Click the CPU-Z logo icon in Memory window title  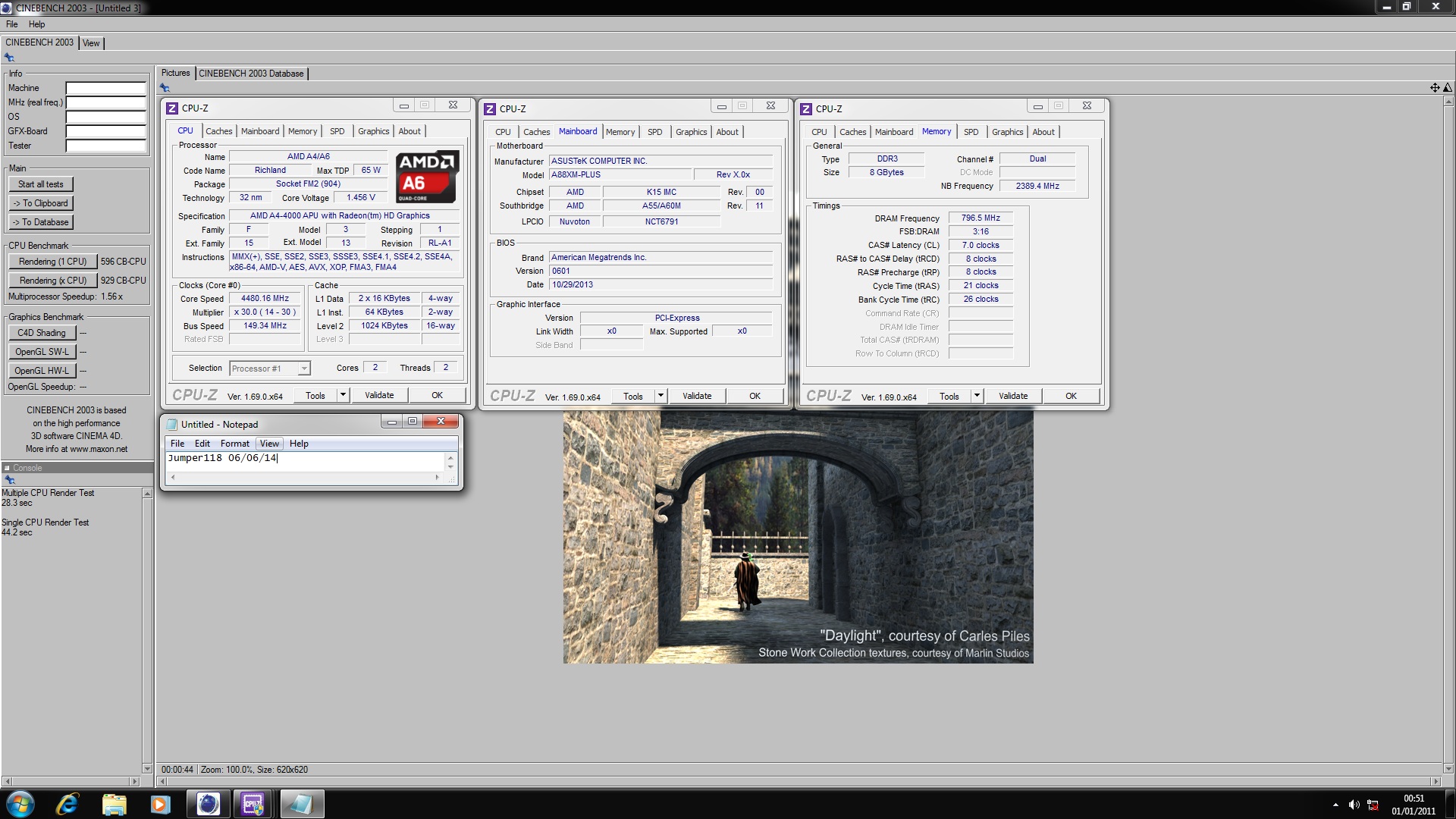(806, 108)
